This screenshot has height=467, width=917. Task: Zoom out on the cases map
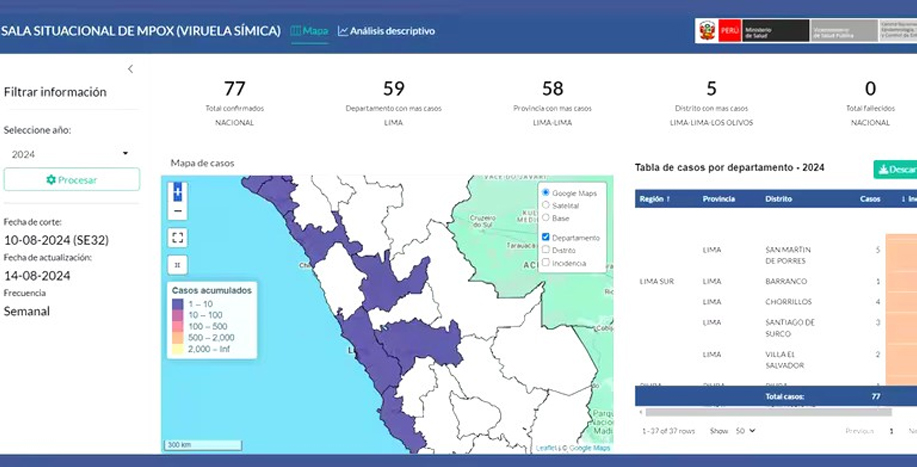click(178, 211)
